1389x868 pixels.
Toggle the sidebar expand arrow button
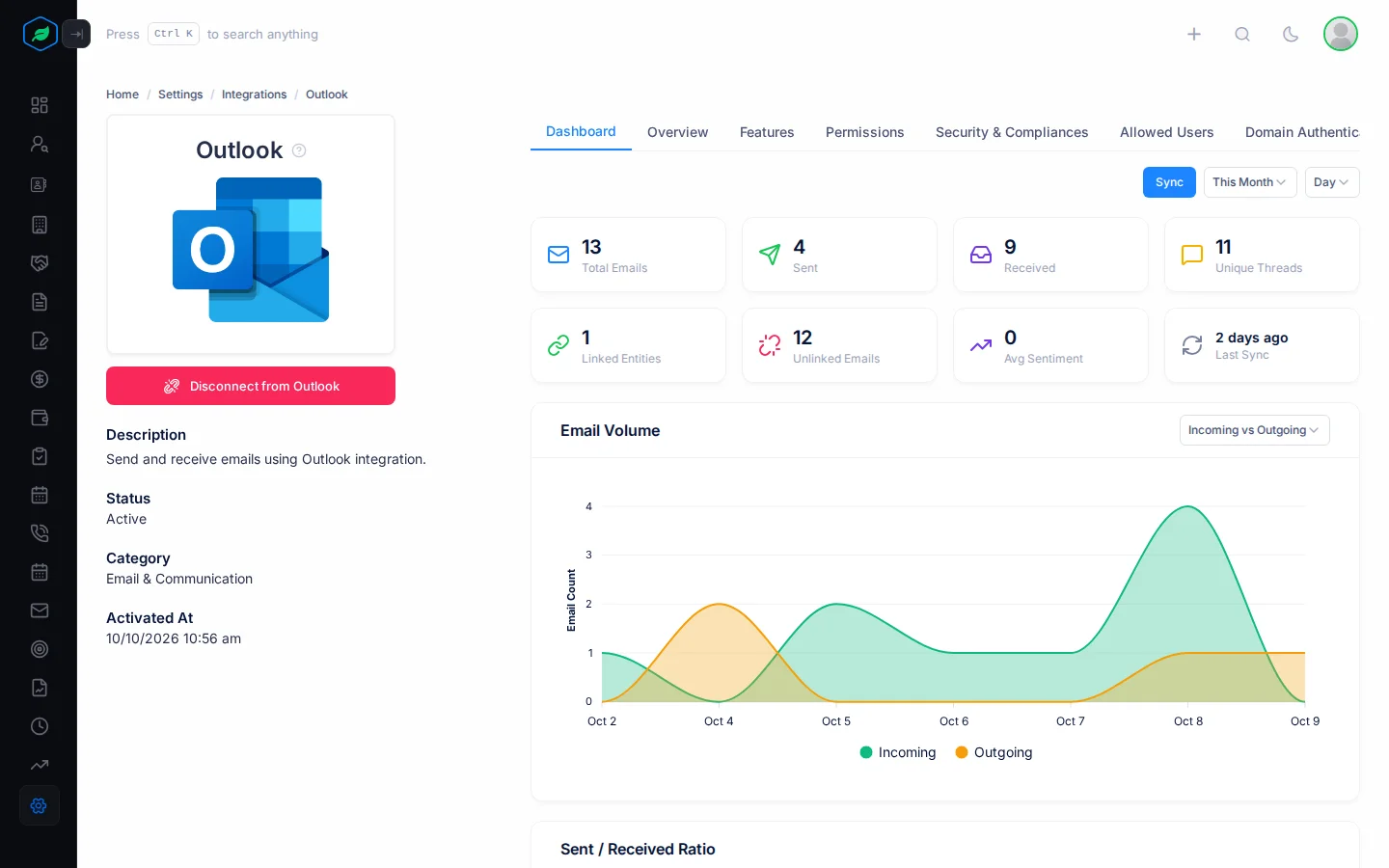[x=76, y=34]
